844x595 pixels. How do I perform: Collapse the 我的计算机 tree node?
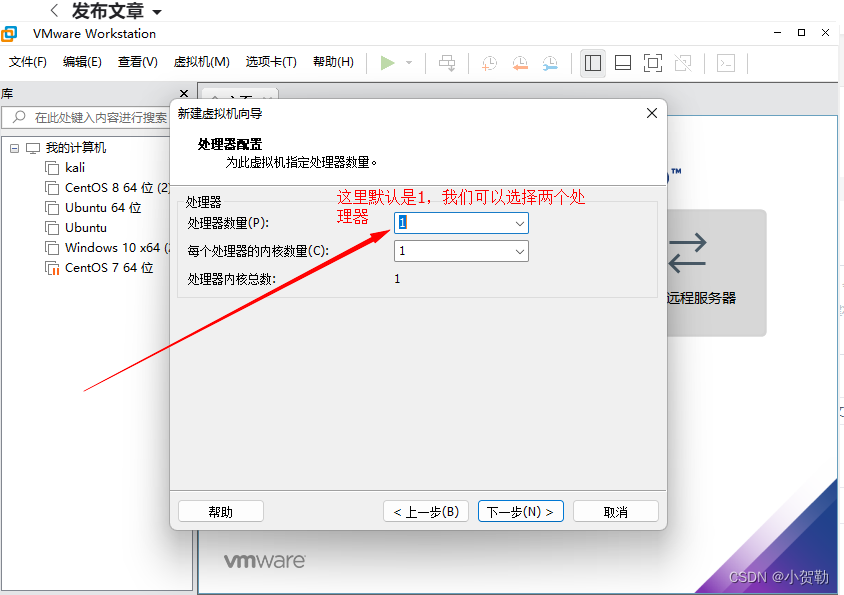coord(15,148)
